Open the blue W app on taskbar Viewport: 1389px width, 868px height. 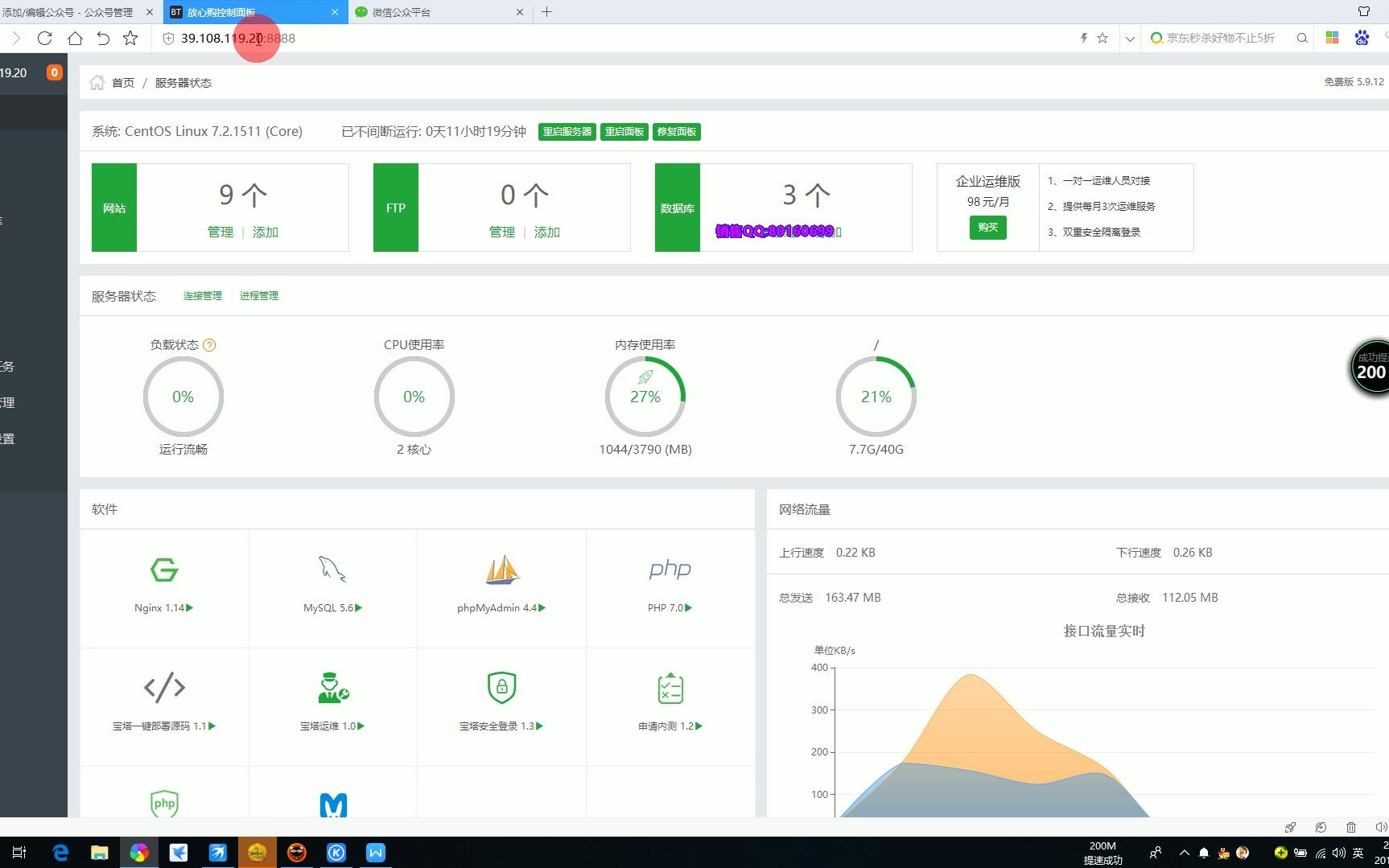tap(376, 852)
